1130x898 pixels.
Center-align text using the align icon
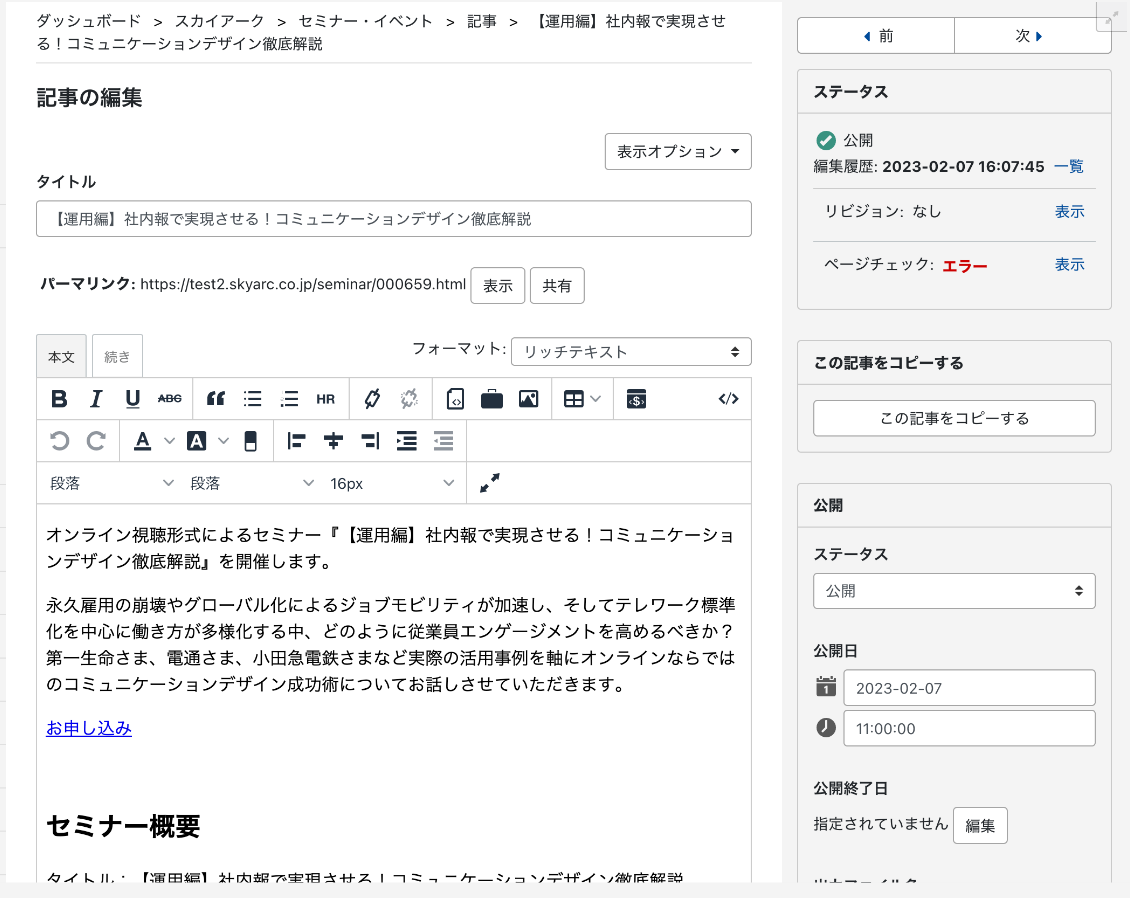pos(333,441)
